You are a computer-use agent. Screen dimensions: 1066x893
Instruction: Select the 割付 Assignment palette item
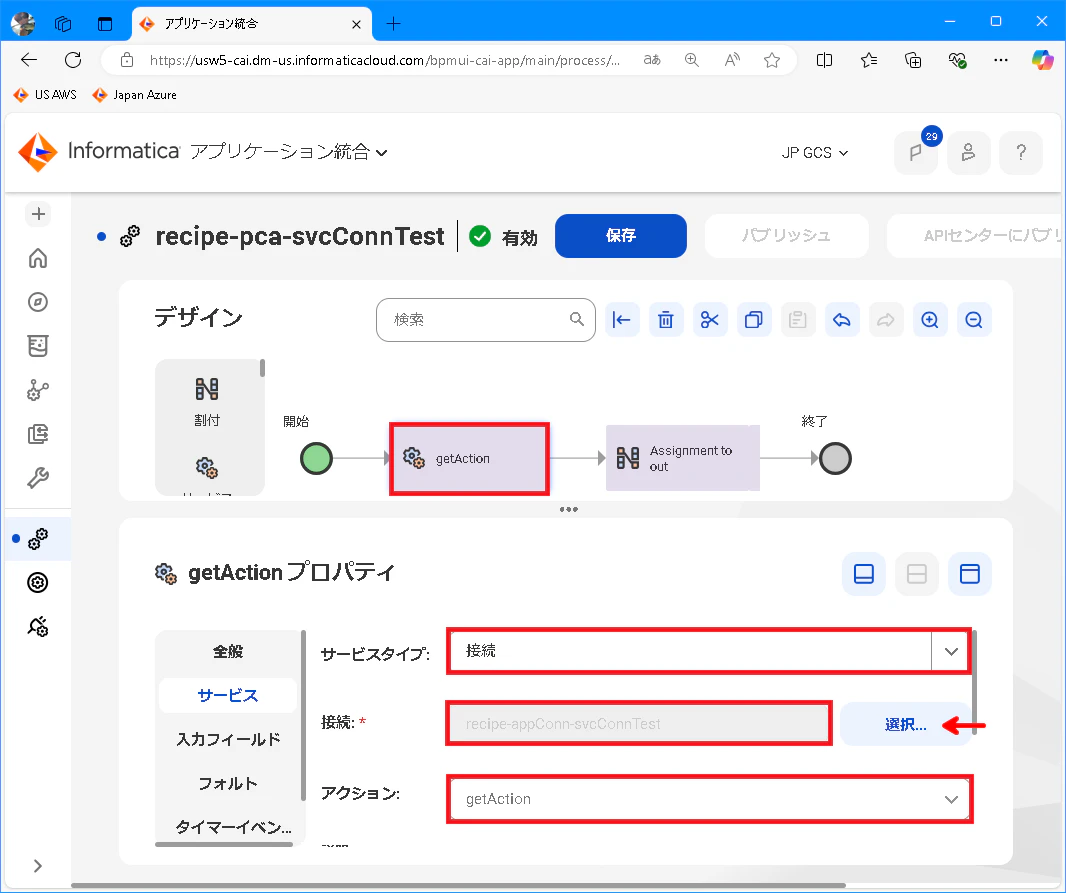[207, 402]
